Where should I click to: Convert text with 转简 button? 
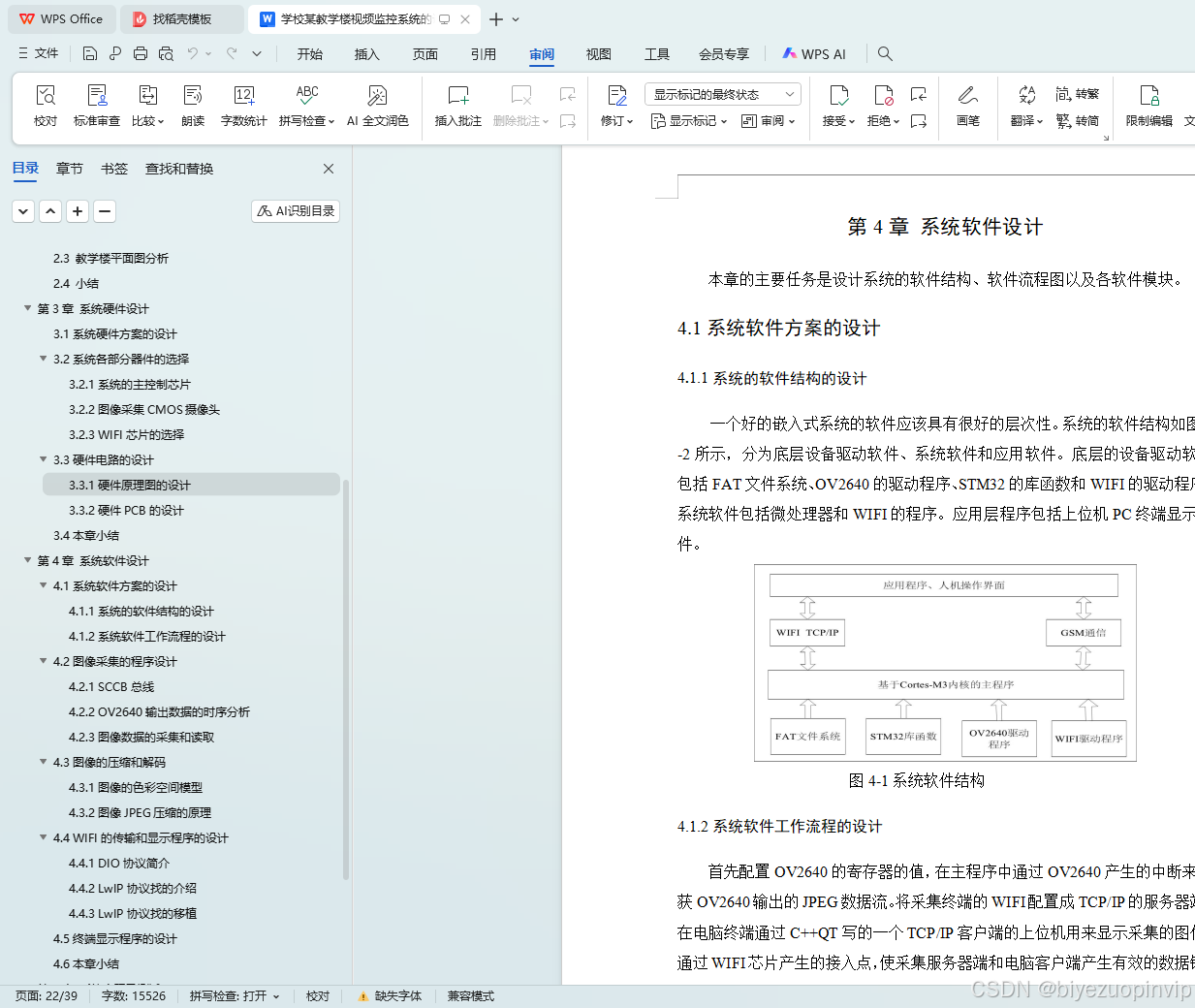pyautogui.click(x=1077, y=121)
